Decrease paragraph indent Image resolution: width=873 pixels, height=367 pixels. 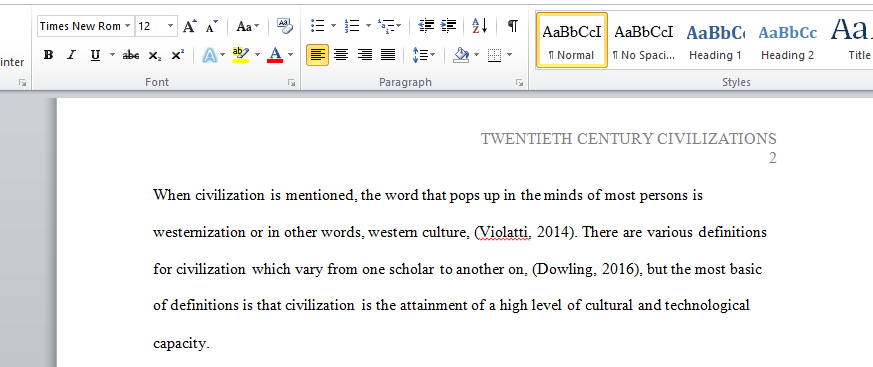coord(426,26)
